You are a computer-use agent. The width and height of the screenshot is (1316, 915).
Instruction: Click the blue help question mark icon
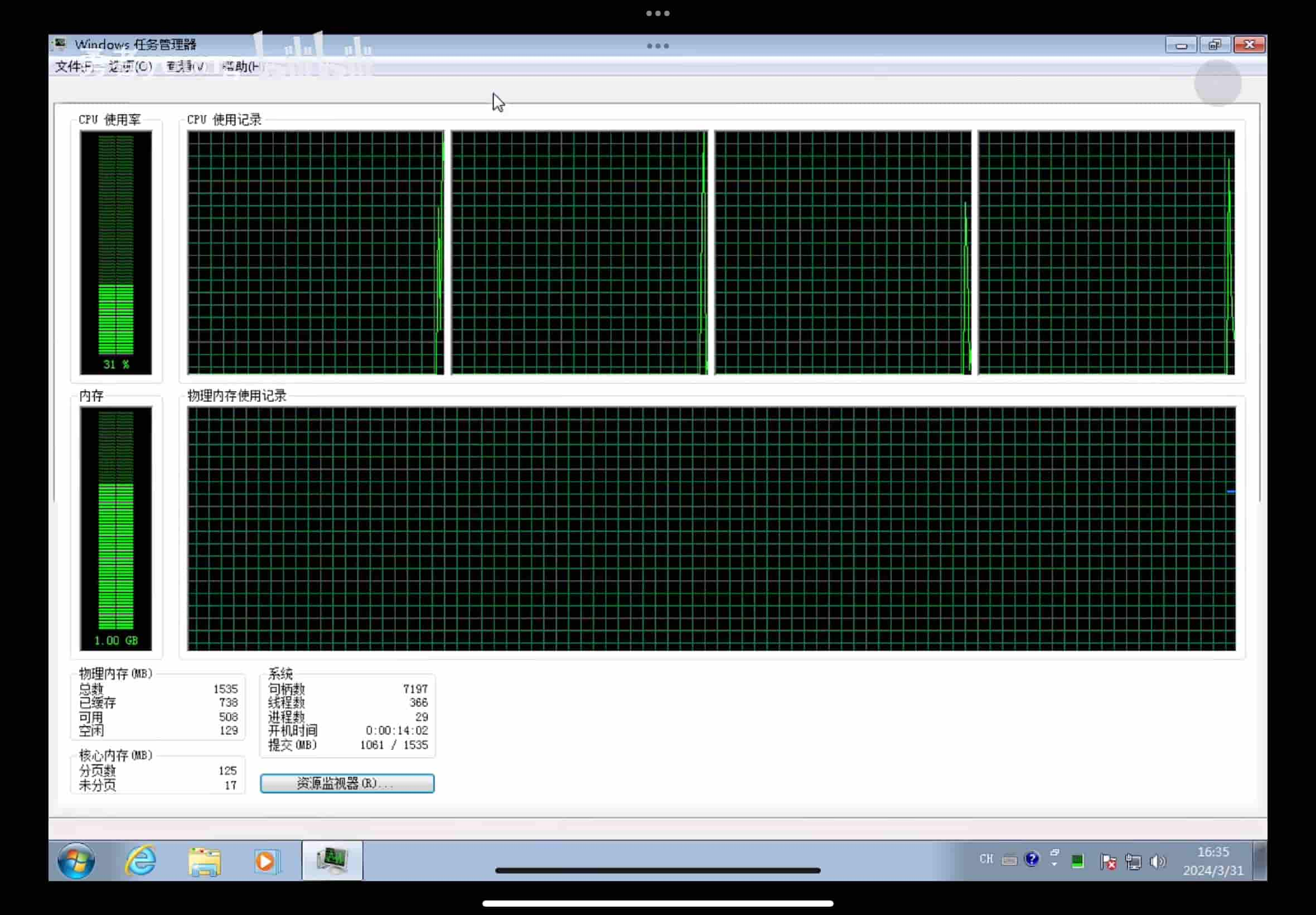click(x=1032, y=859)
